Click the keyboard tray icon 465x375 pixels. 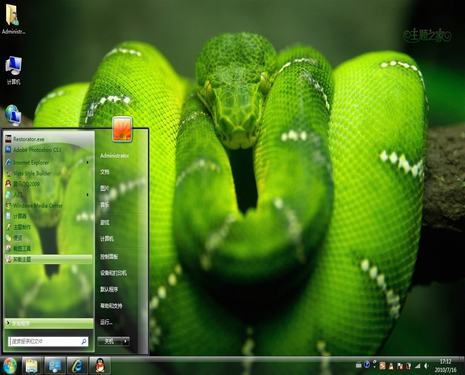(x=359, y=366)
